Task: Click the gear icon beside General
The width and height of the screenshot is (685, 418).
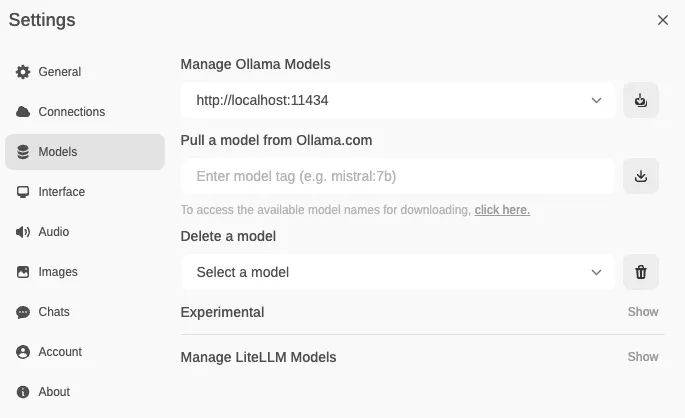Action: (23, 72)
